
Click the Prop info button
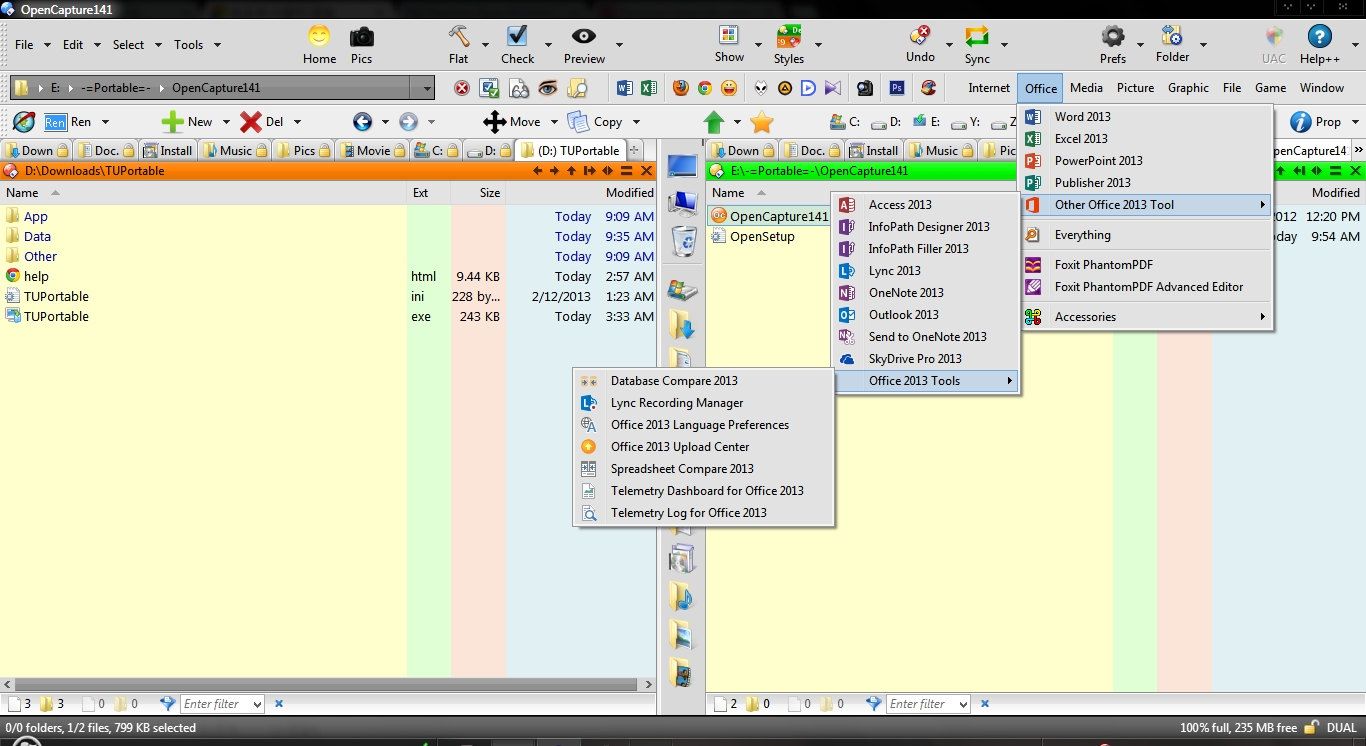(1316, 122)
